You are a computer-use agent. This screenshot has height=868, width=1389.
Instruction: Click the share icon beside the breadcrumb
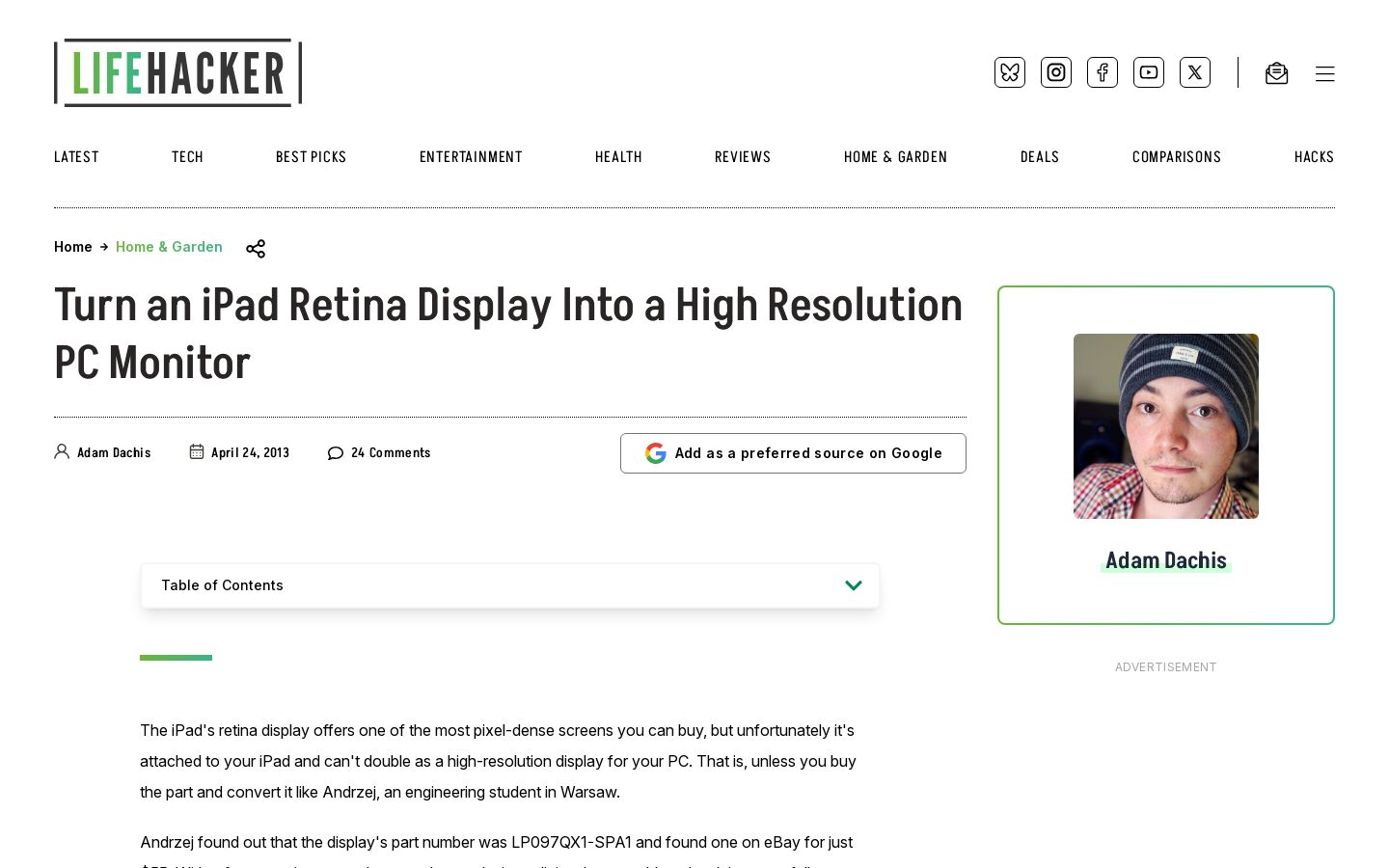(256, 249)
